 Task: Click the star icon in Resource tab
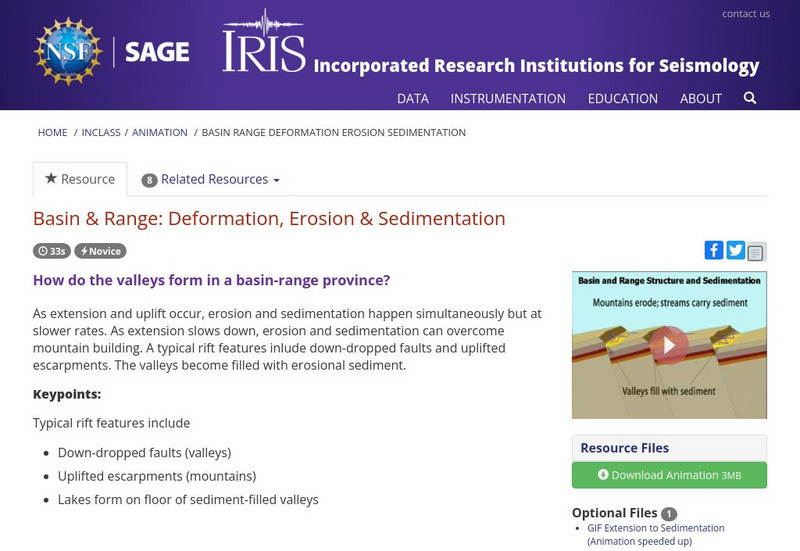51,178
